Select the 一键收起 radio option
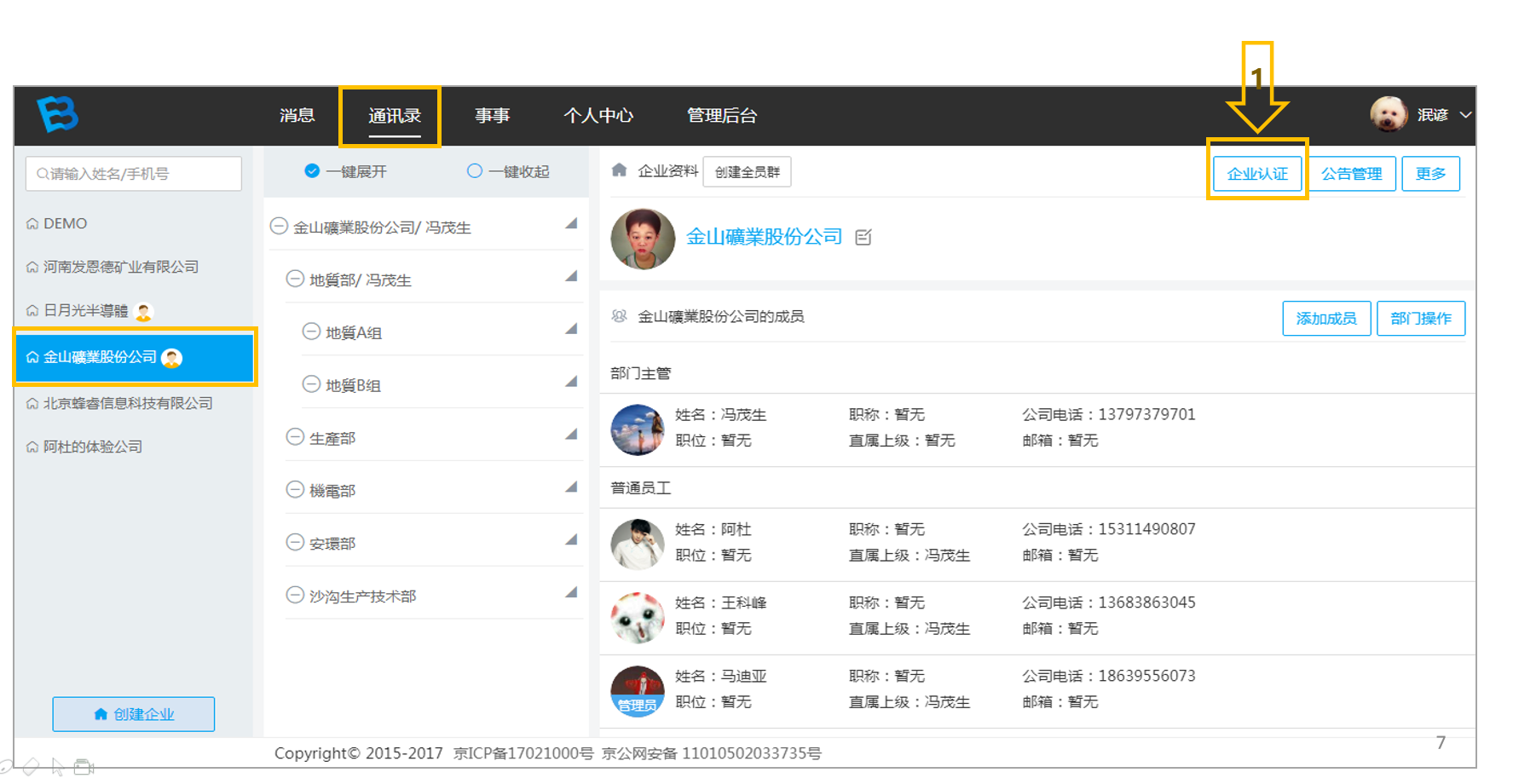Image resolution: width=1513 pixels, height=784 pixels. 475,171
